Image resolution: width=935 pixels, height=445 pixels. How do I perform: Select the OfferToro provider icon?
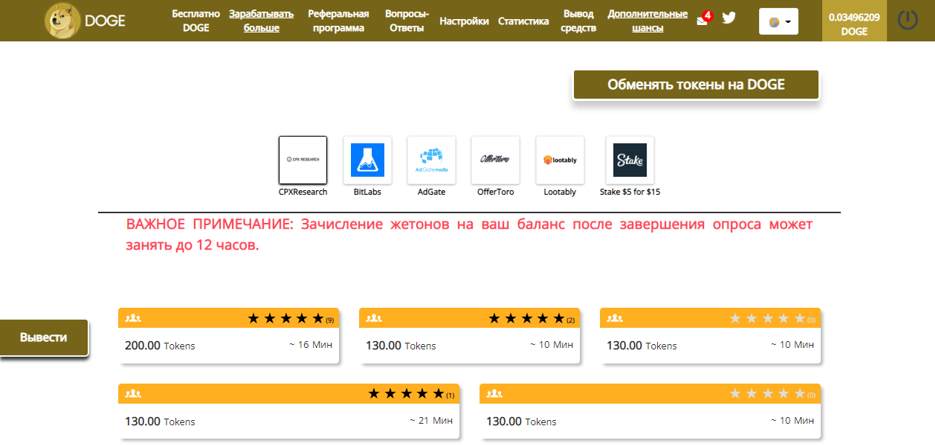(x=495, y=160)
